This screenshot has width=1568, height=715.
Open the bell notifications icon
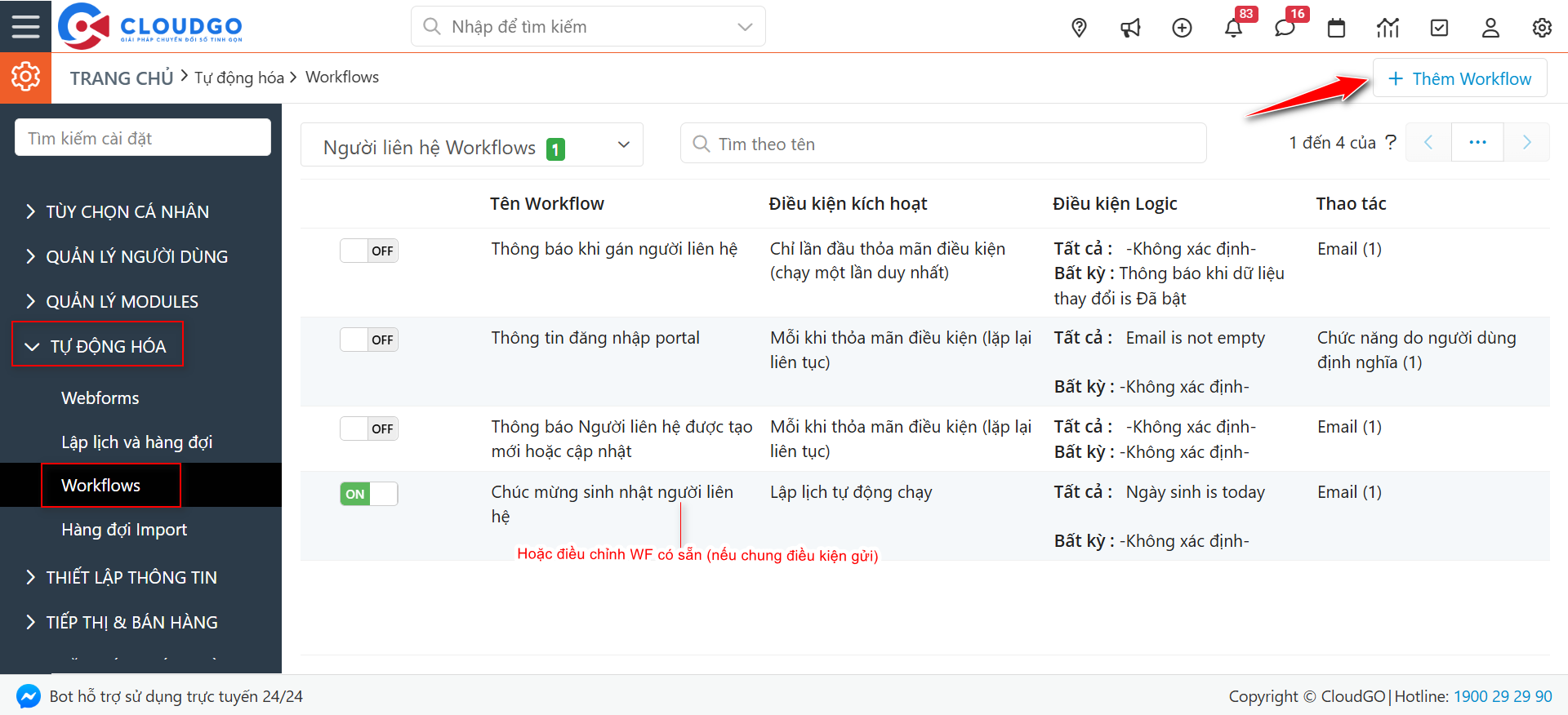coord(1233,28)
